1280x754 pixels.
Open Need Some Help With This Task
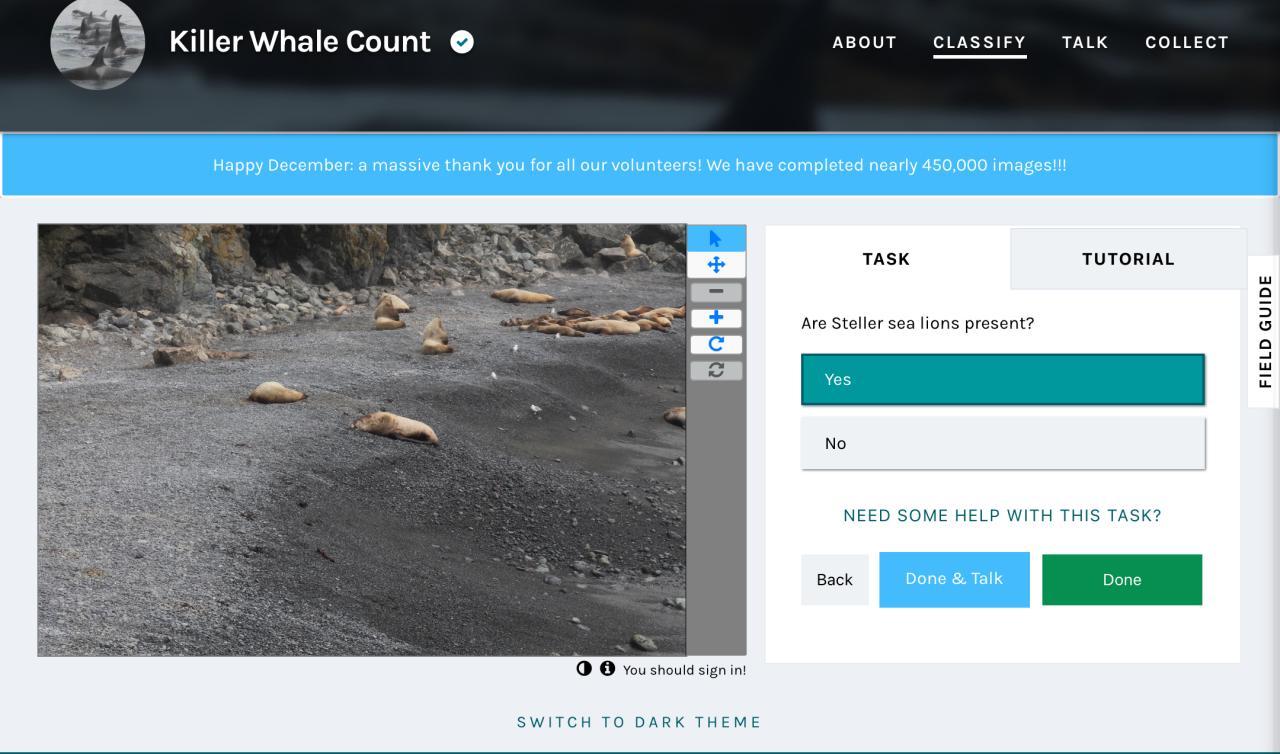(1002, 516)
